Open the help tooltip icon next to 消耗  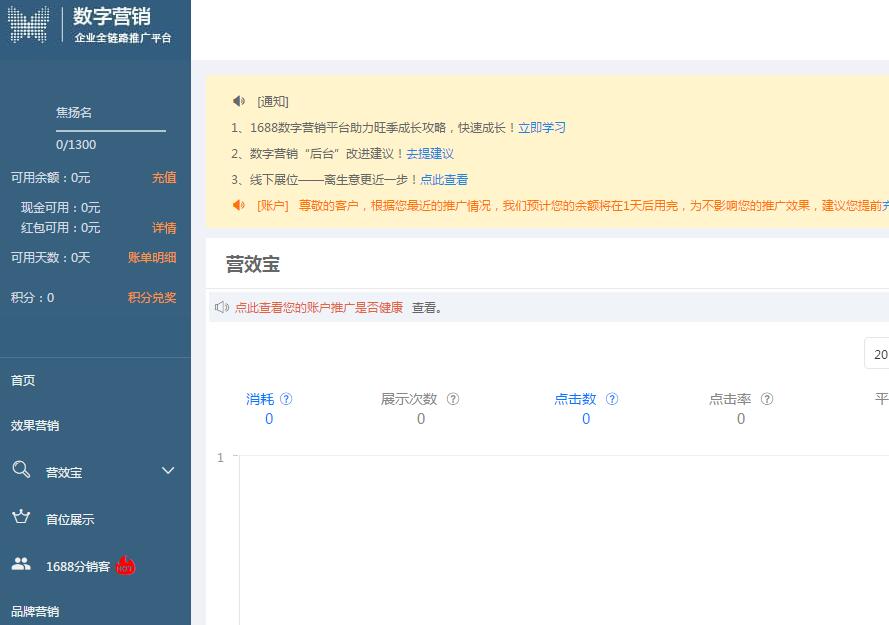coord(287,398)
